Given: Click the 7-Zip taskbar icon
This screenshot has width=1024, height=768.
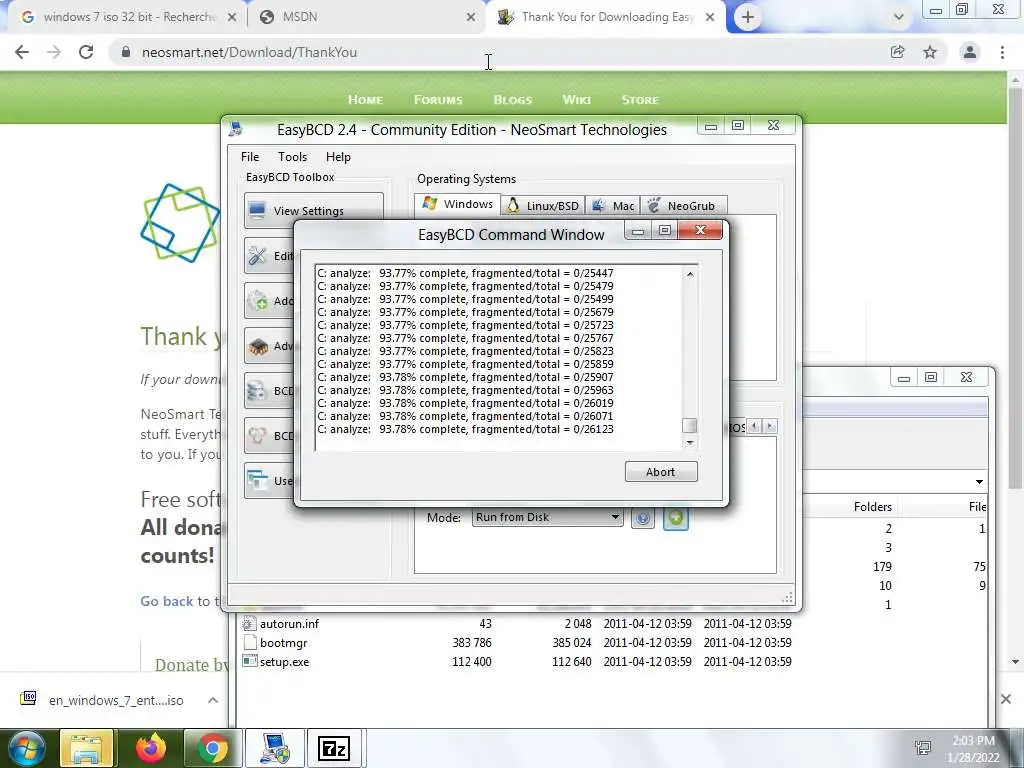Looking at the screenshot, I should point(334,748).
